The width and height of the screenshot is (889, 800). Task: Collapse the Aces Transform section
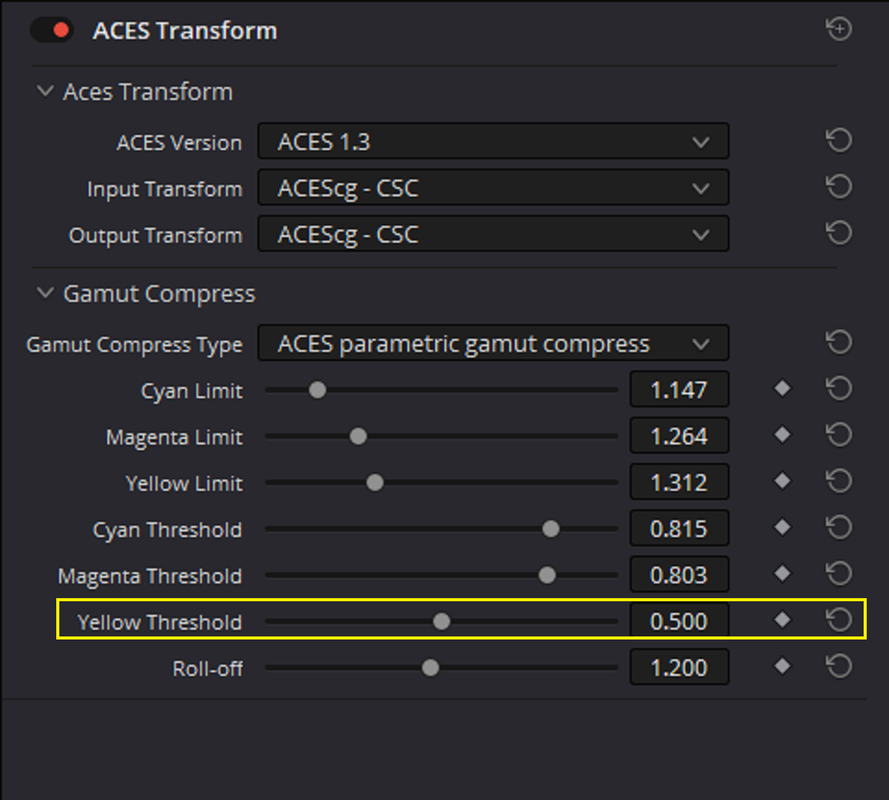click(x=45, y=91)
